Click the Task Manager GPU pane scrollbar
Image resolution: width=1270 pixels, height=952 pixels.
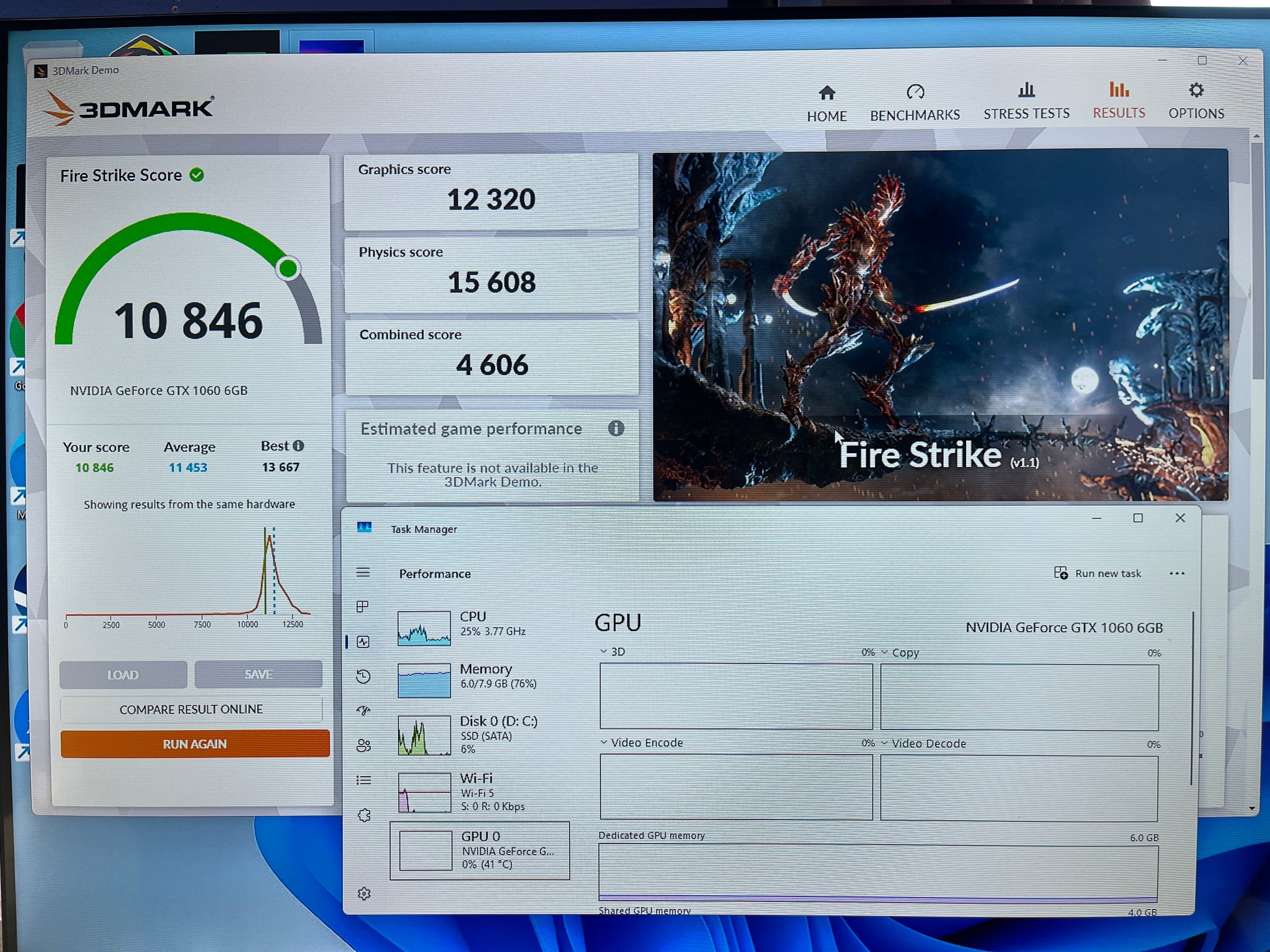(x=1192, y=697)
